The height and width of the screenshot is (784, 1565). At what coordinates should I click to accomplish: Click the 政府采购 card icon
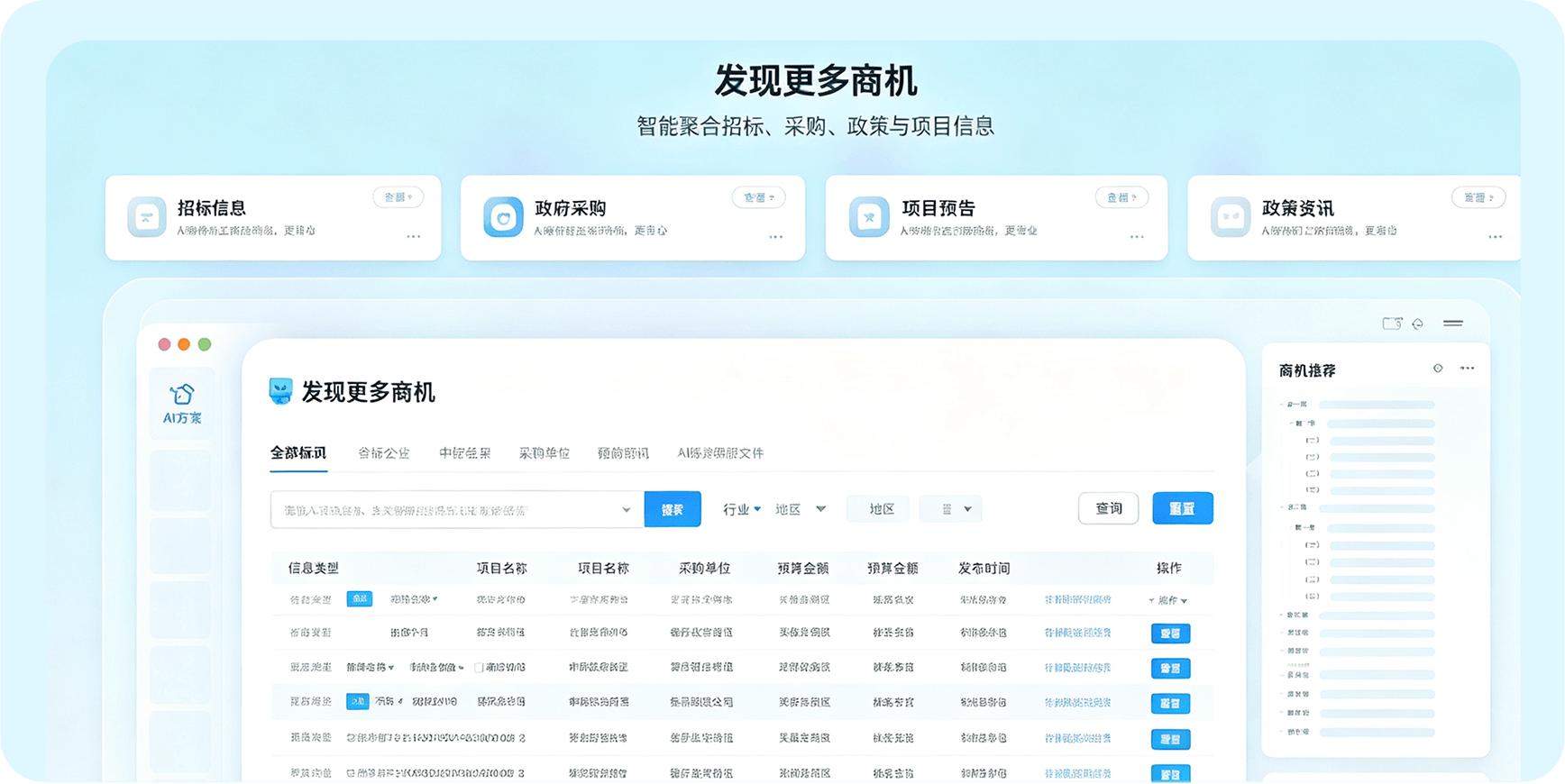pos(503,217)
